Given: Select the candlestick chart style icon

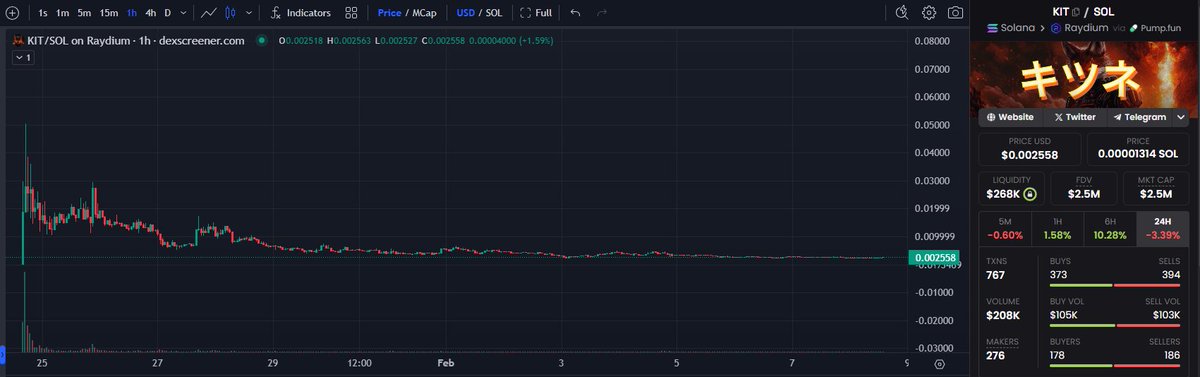Looking at the screenshot, I should coord(231,13).
